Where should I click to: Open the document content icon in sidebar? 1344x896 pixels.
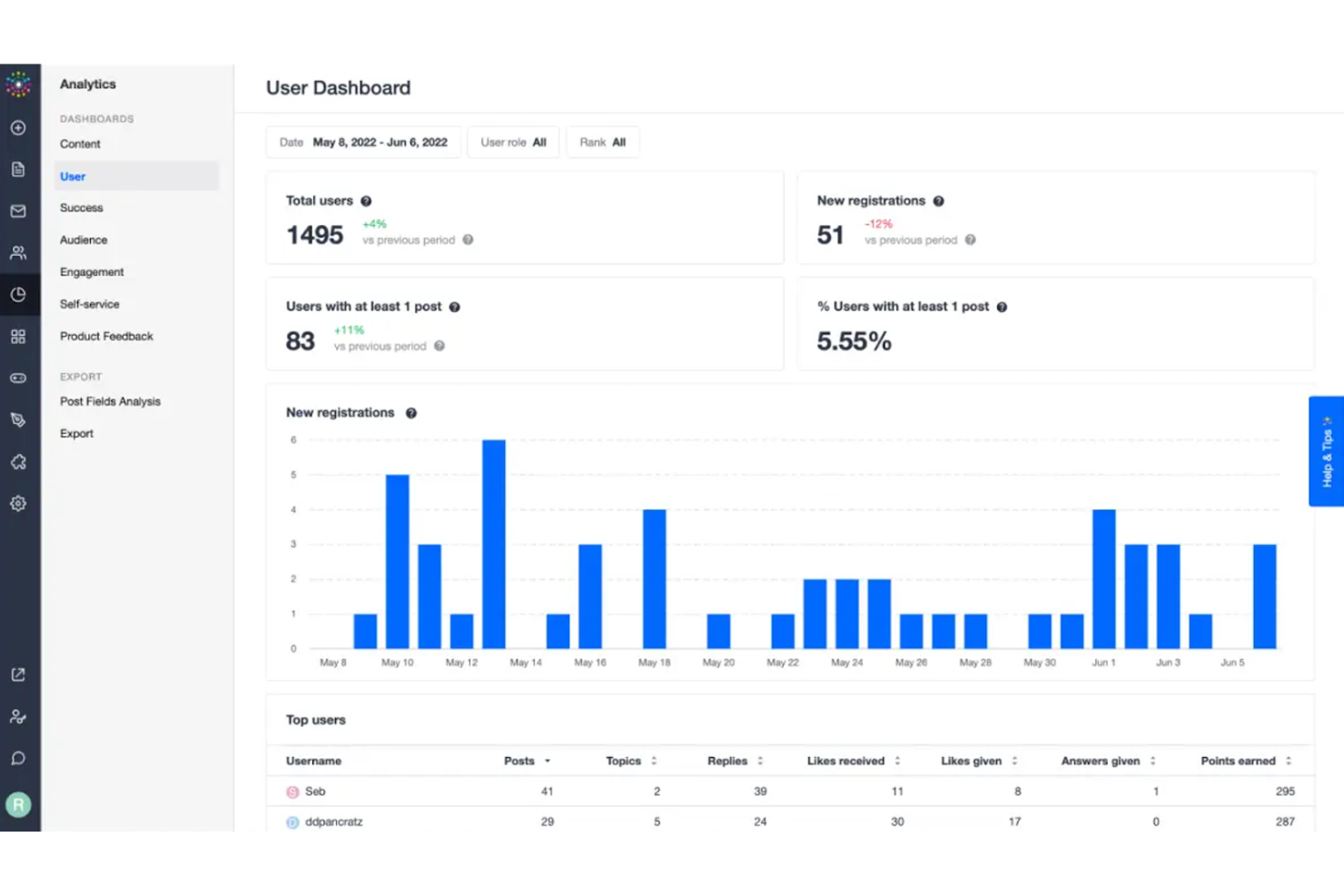18,170
